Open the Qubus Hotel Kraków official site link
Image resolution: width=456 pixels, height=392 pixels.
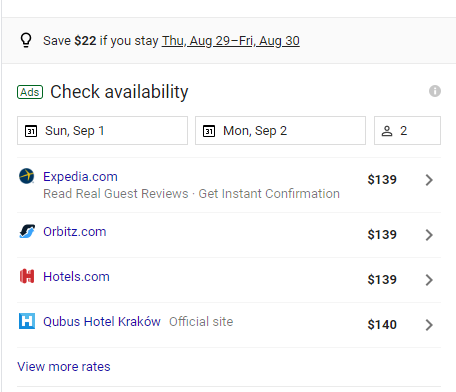tap(102, 322)
